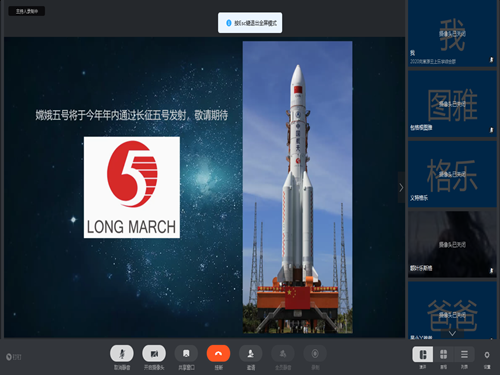Click the 全员静音 mute-all icon
The image size is (500, 375).
[283, 354]
